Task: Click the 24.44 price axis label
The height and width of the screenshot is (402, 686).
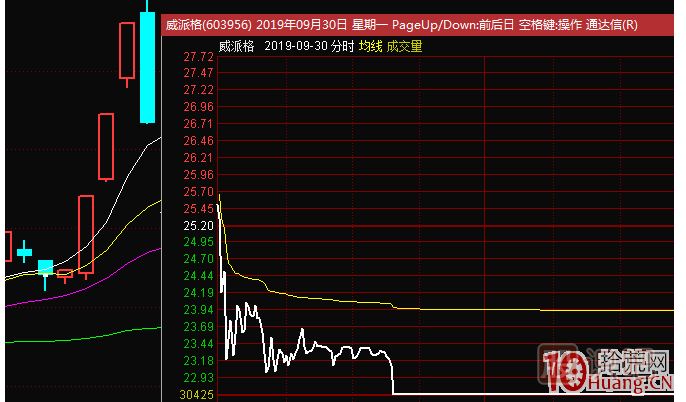Action: point(199,276)
